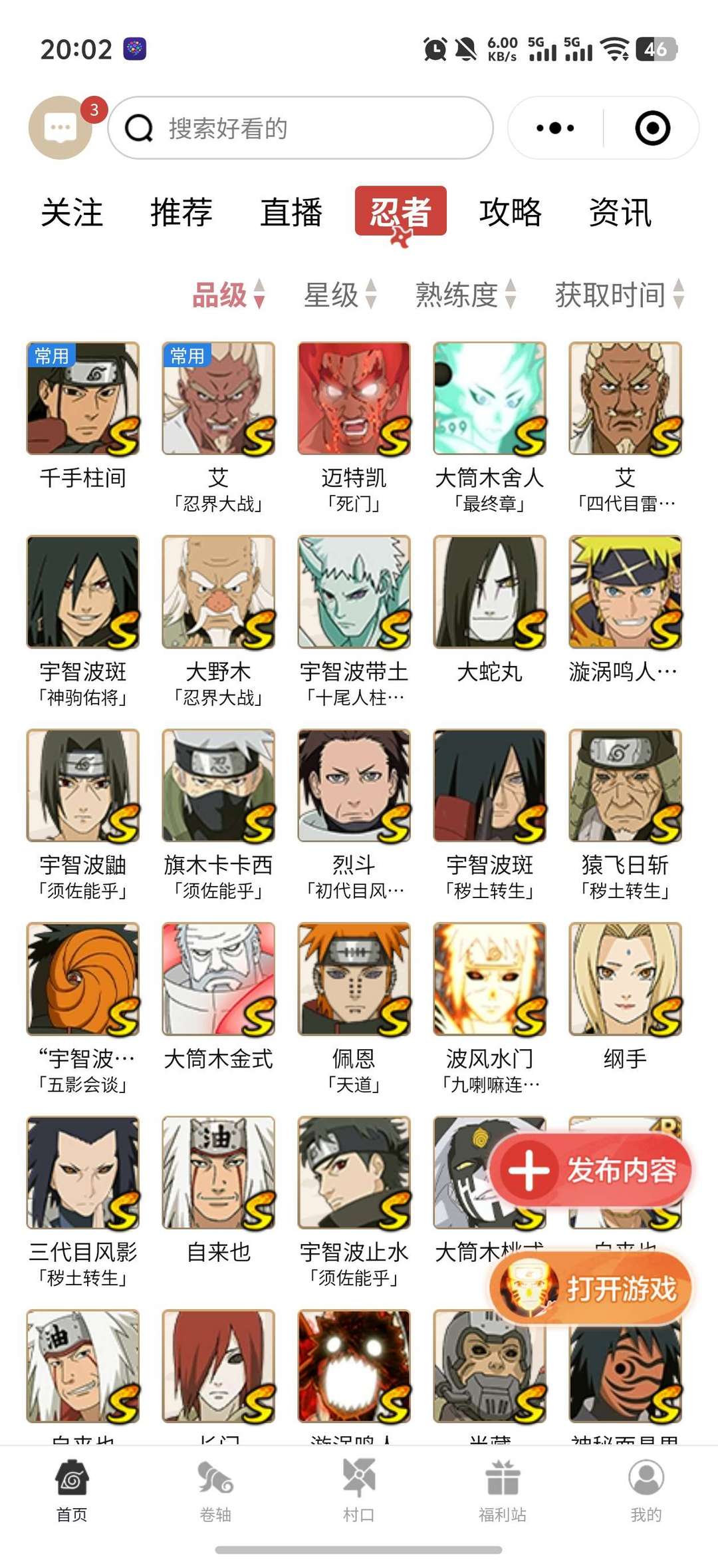Click the 发布内容 button
The width and height of the screenshot is (718, 1568).
pos(592,1170)
